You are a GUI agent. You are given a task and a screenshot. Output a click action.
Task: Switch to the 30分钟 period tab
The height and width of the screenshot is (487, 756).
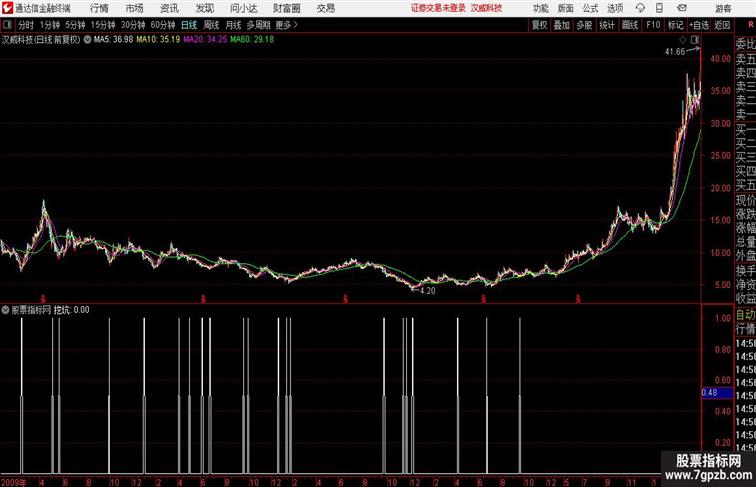133,25
